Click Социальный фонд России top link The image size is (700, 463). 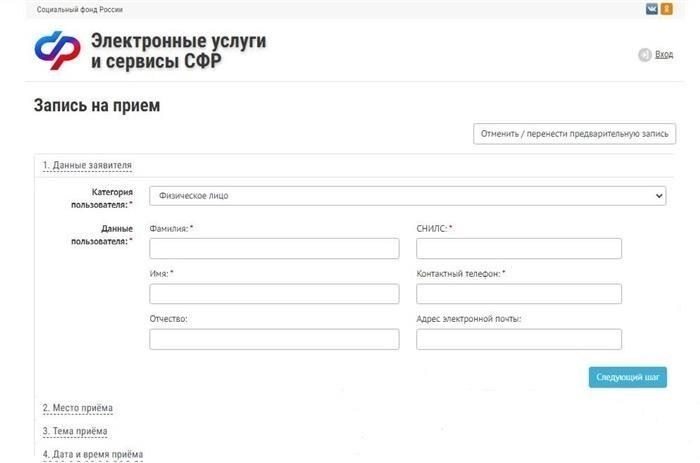pyautogui.click(x=80, y=9)
